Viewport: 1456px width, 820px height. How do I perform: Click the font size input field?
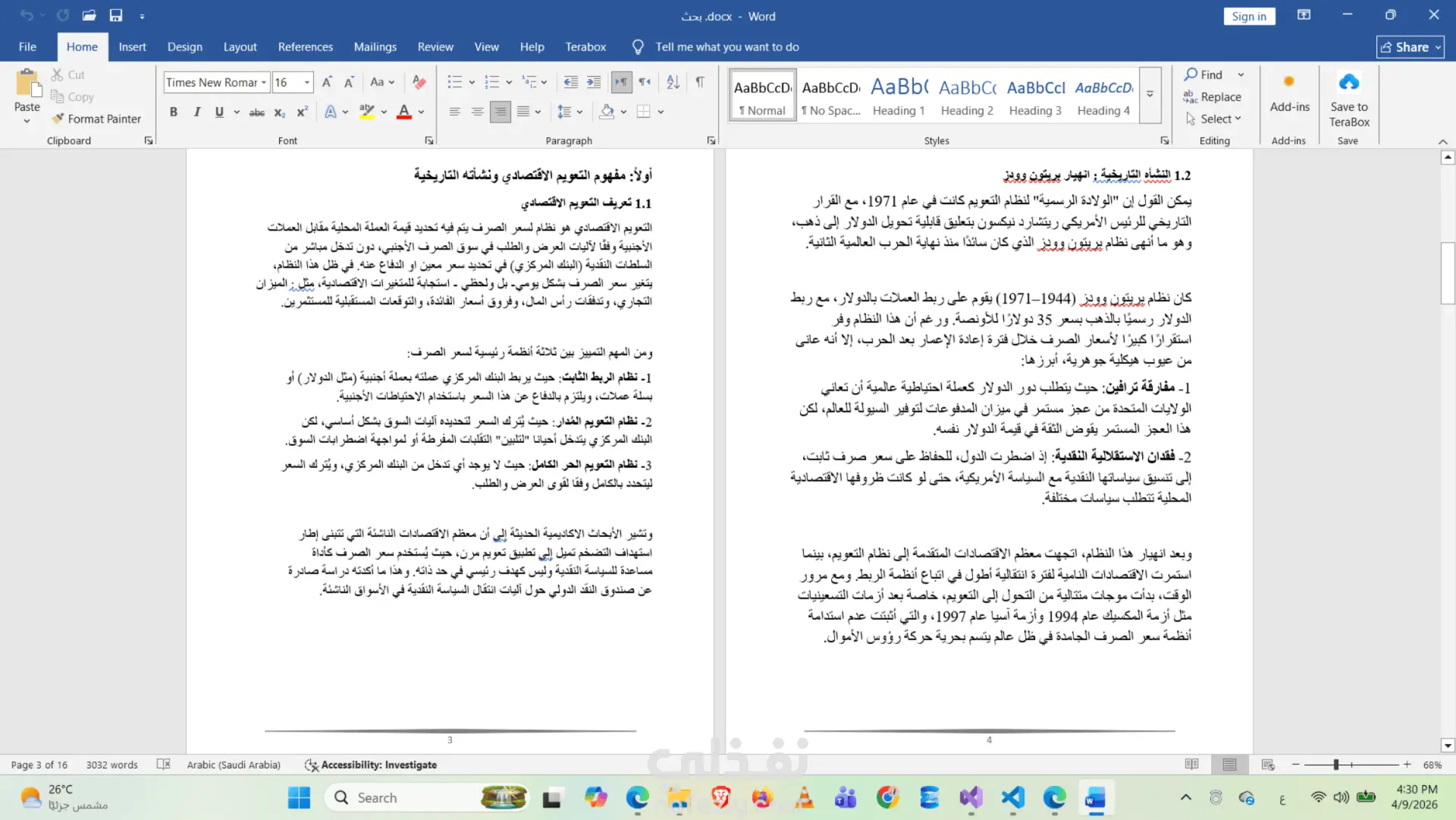coord(287,82)
